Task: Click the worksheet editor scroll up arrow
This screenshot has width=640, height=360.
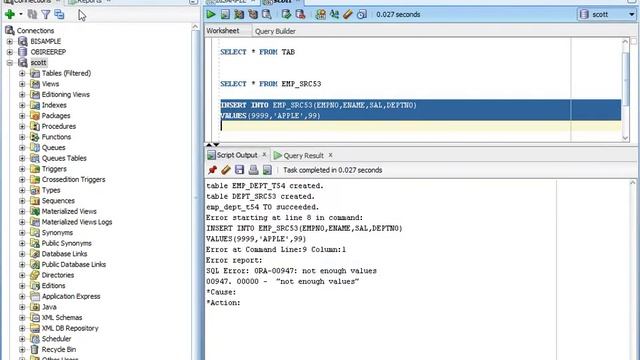Action: pos(625,42)
